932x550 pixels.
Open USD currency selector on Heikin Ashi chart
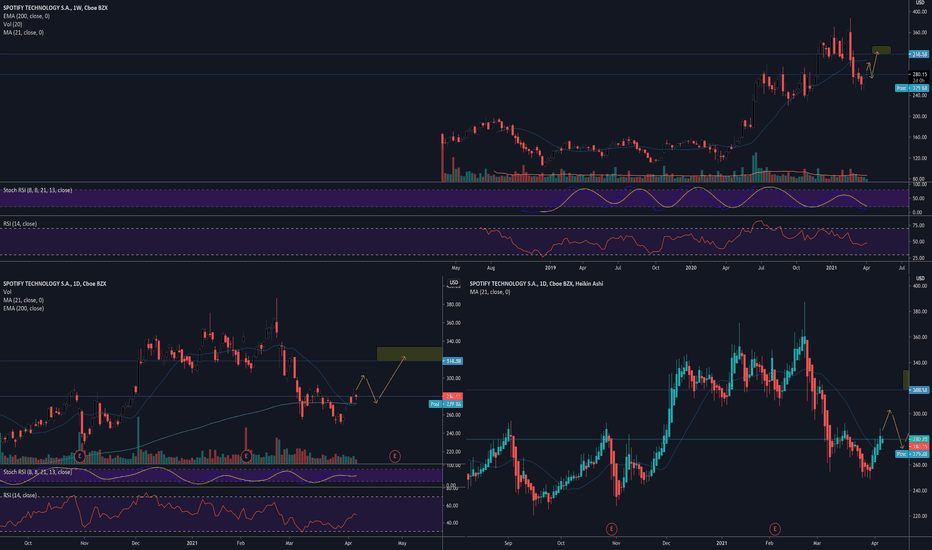click(x=920, y=278)
